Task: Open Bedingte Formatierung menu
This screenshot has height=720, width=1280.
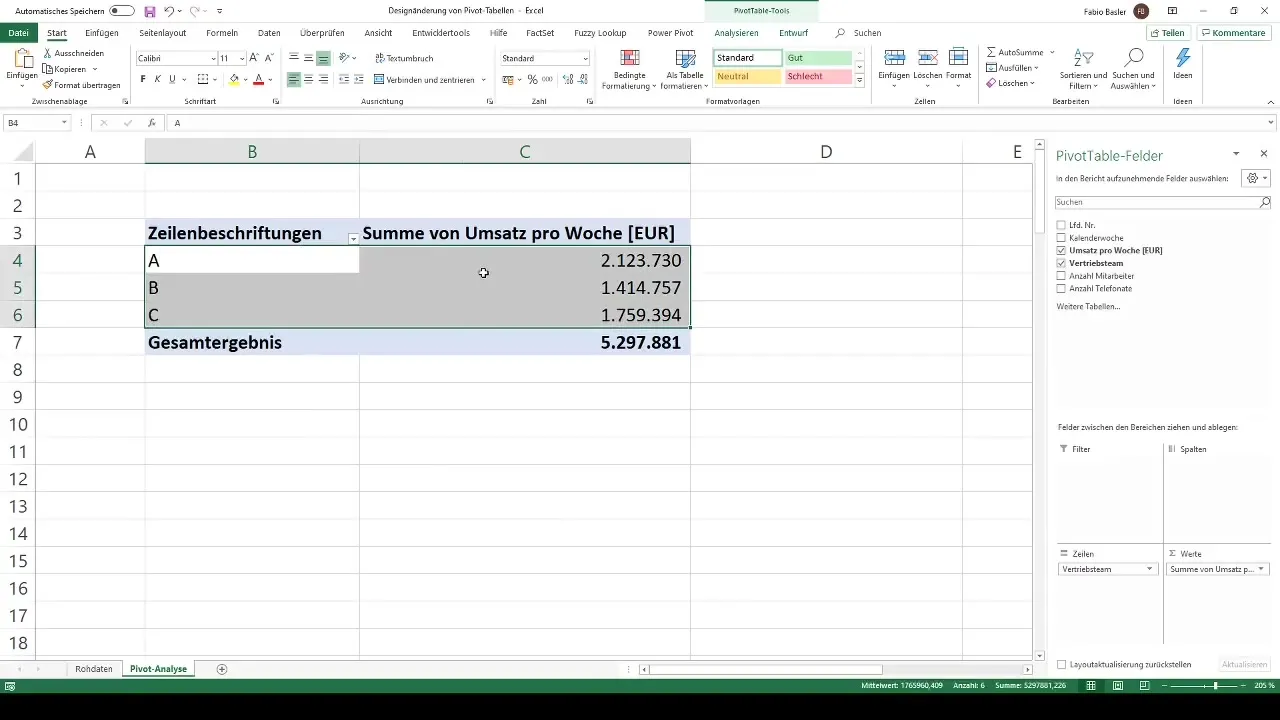Action: [x=630, y=69]
